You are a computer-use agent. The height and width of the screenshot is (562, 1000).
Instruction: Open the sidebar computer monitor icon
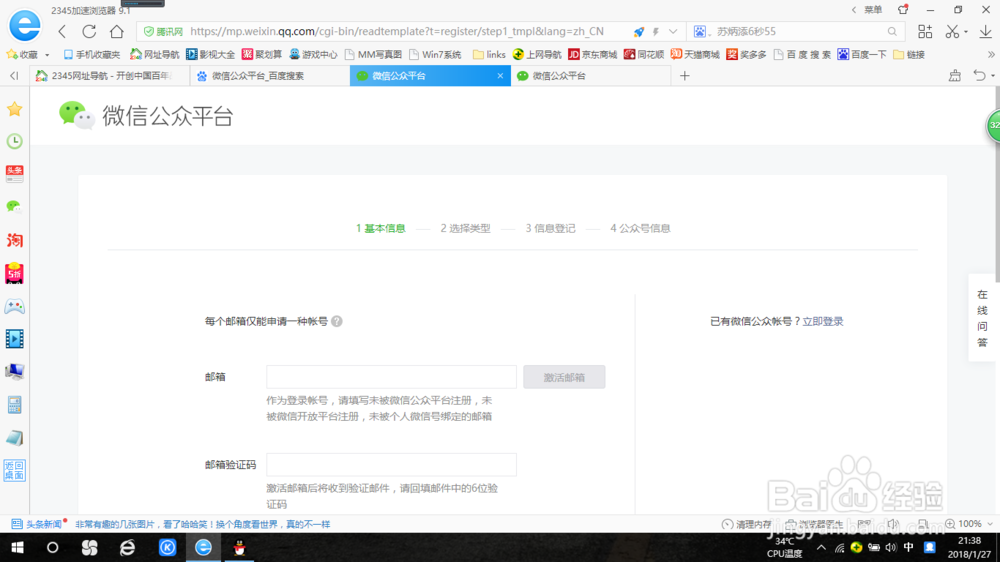click(15, 371)
